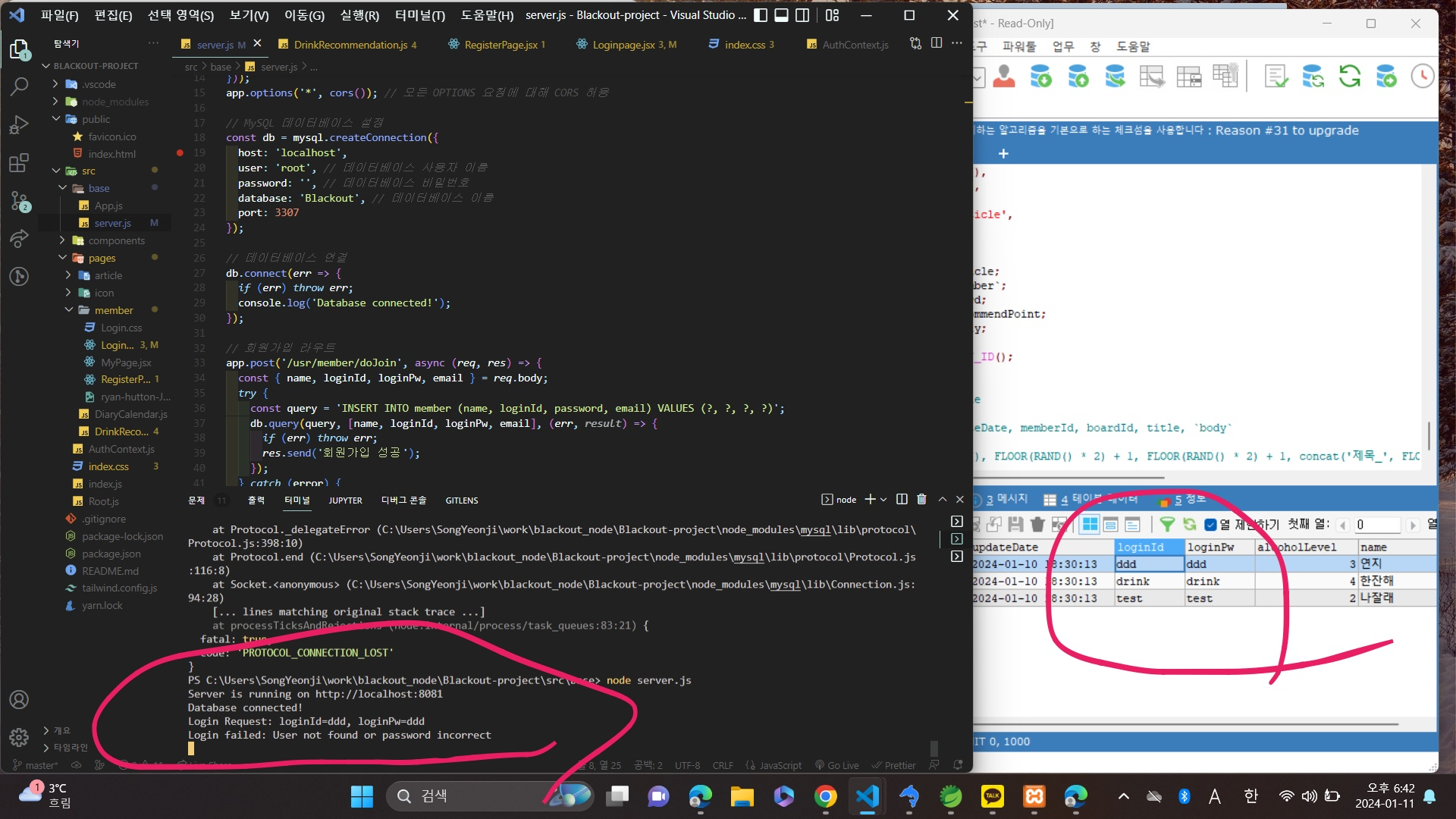Toggle primary sidebar layout button
Viewport: 1456px width, 819px height.
761,15
